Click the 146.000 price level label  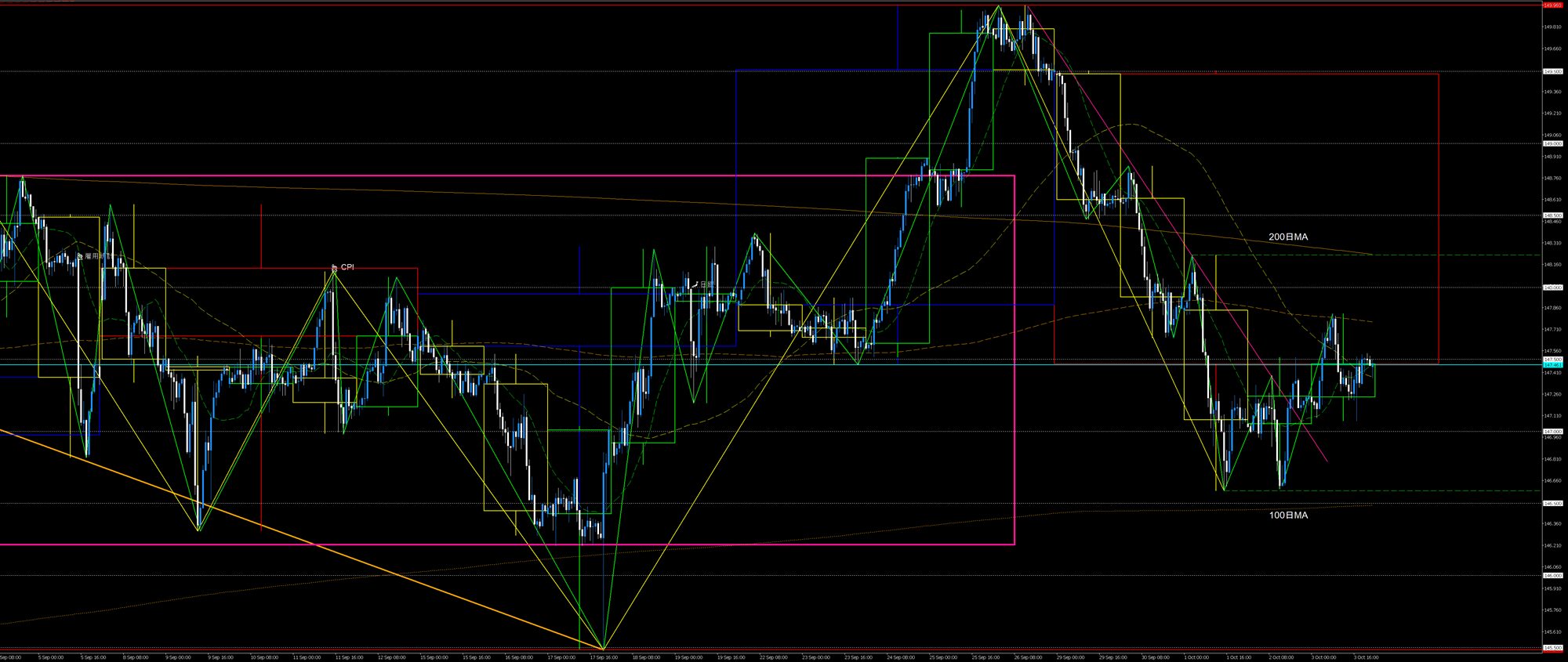pos(1552,575)
